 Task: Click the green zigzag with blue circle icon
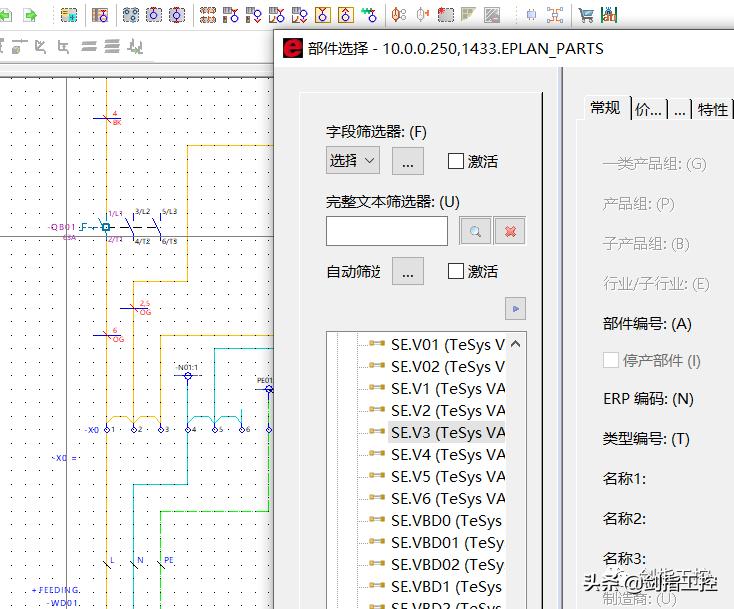pos(369,15)
